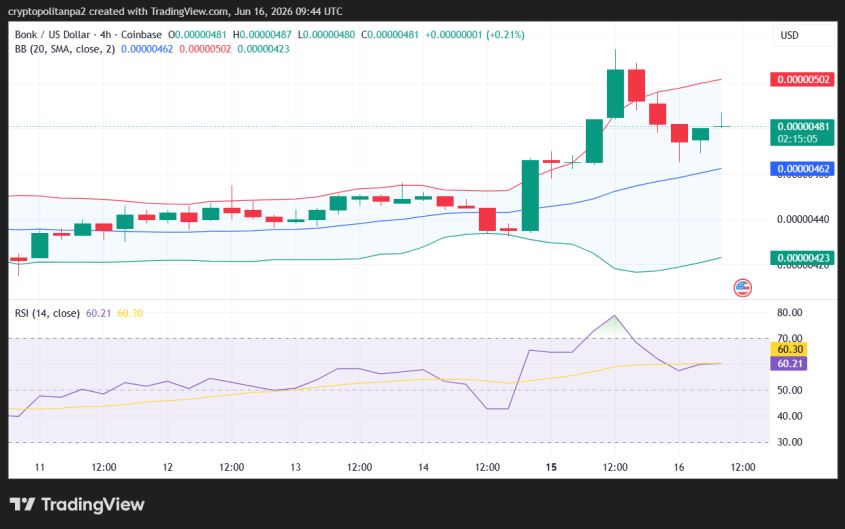
Task: Click the price axis value 0.00000440
Action: click(x=803, y=219)
